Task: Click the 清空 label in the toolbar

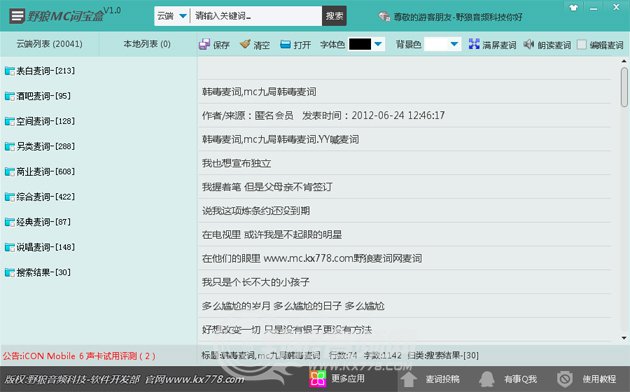Action: [x=262, y=45]
